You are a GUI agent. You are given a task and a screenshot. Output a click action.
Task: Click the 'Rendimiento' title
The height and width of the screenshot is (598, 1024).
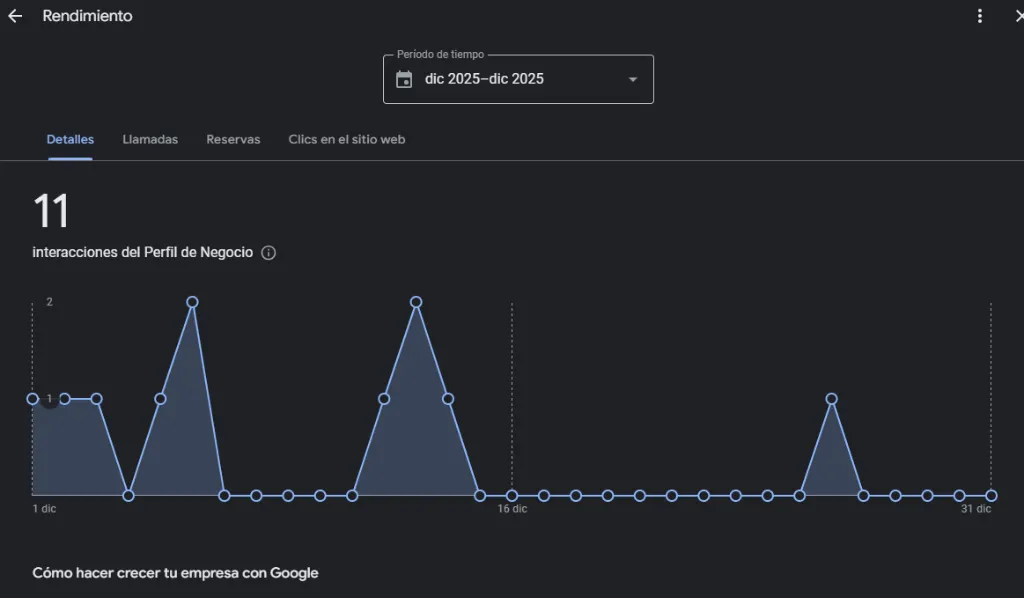tap(88, 16)
